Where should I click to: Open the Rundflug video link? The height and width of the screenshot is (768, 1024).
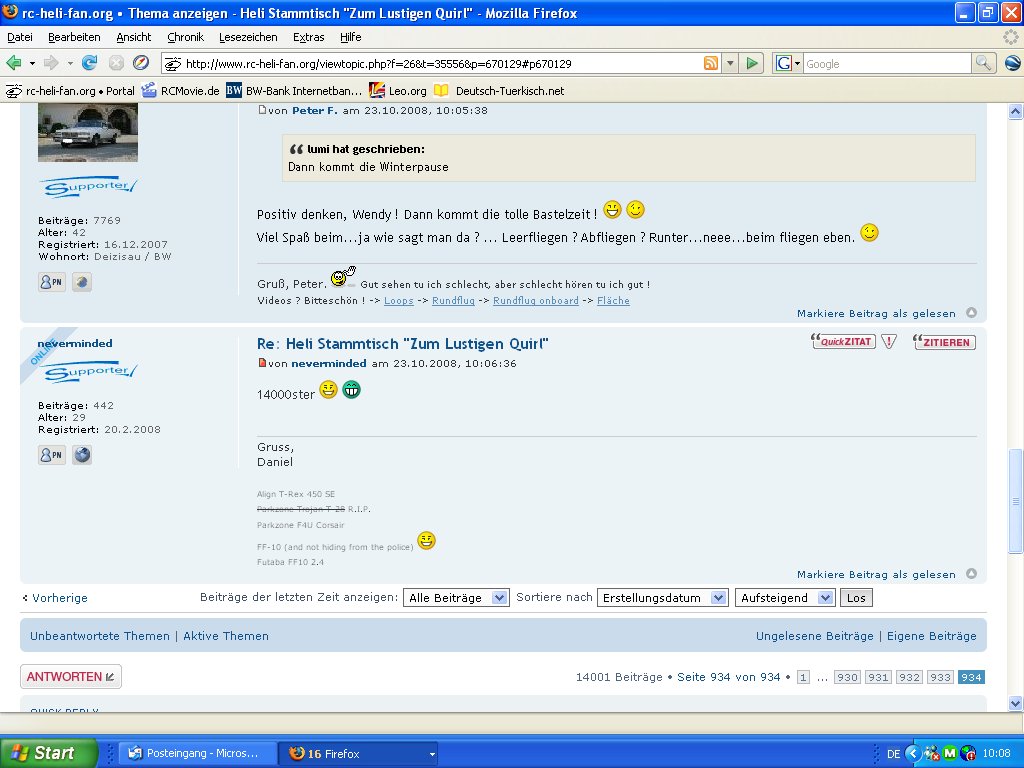(453, 300)
